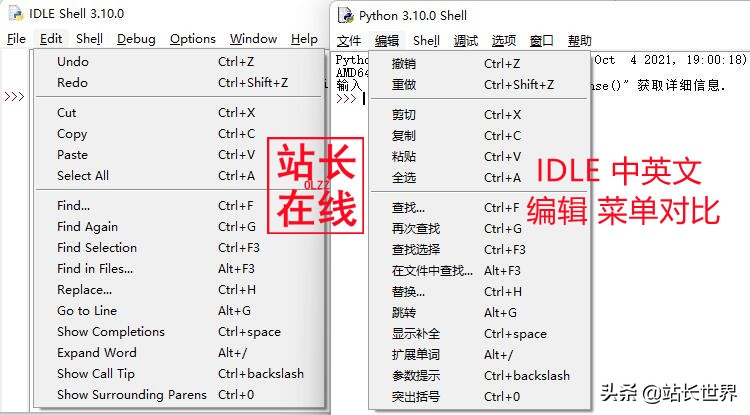Choose 撤销 from the 编辑 menu
The height and width of the screenshot is (415, 750).
click(x=479, y=64)
